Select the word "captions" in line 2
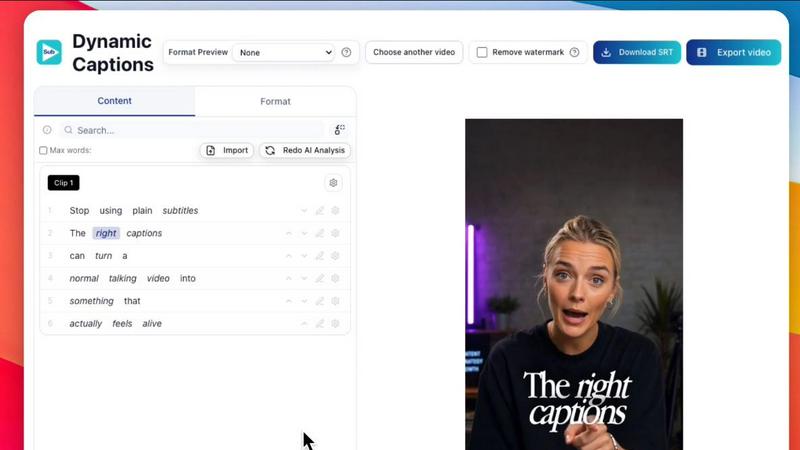 pos(144,233)
